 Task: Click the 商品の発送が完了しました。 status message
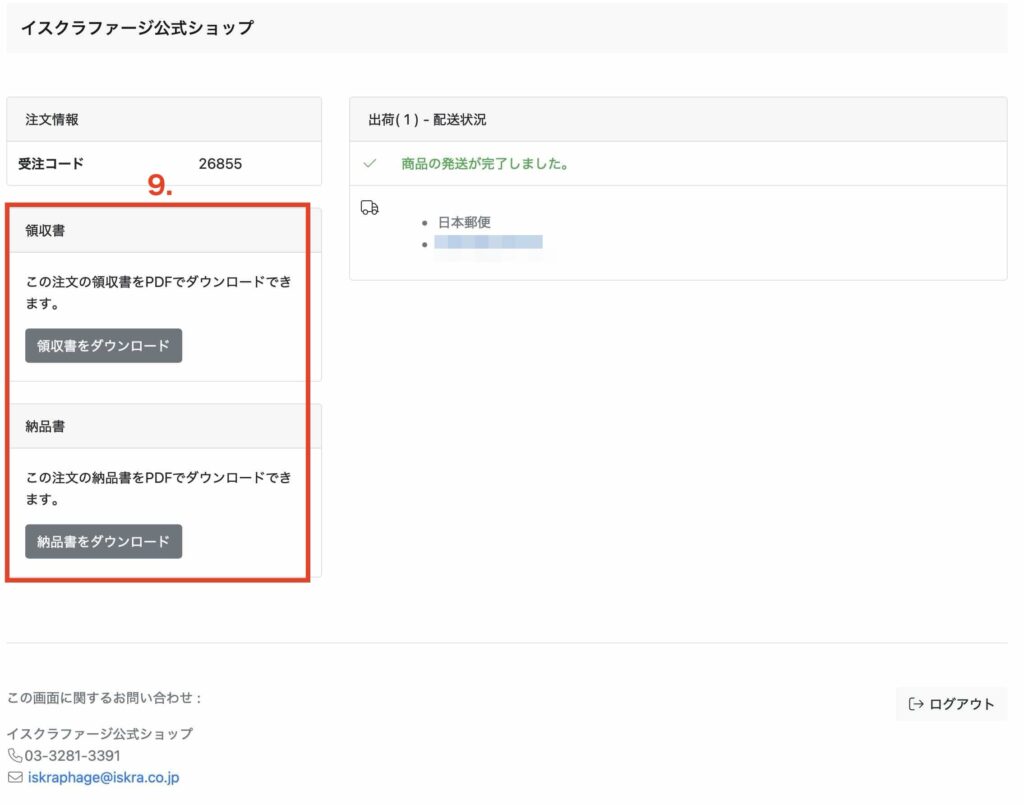[x=486, y=164]
